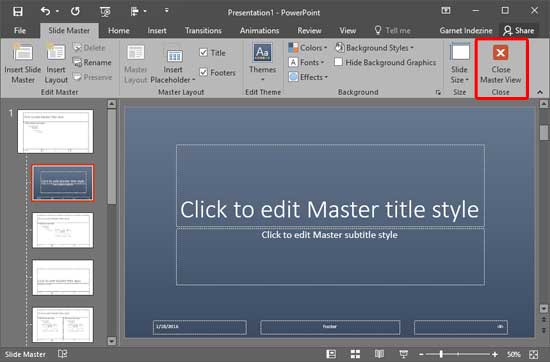Click the center Footer placeholder
Viewport: 550px width, 362px height.
point(330,327)
